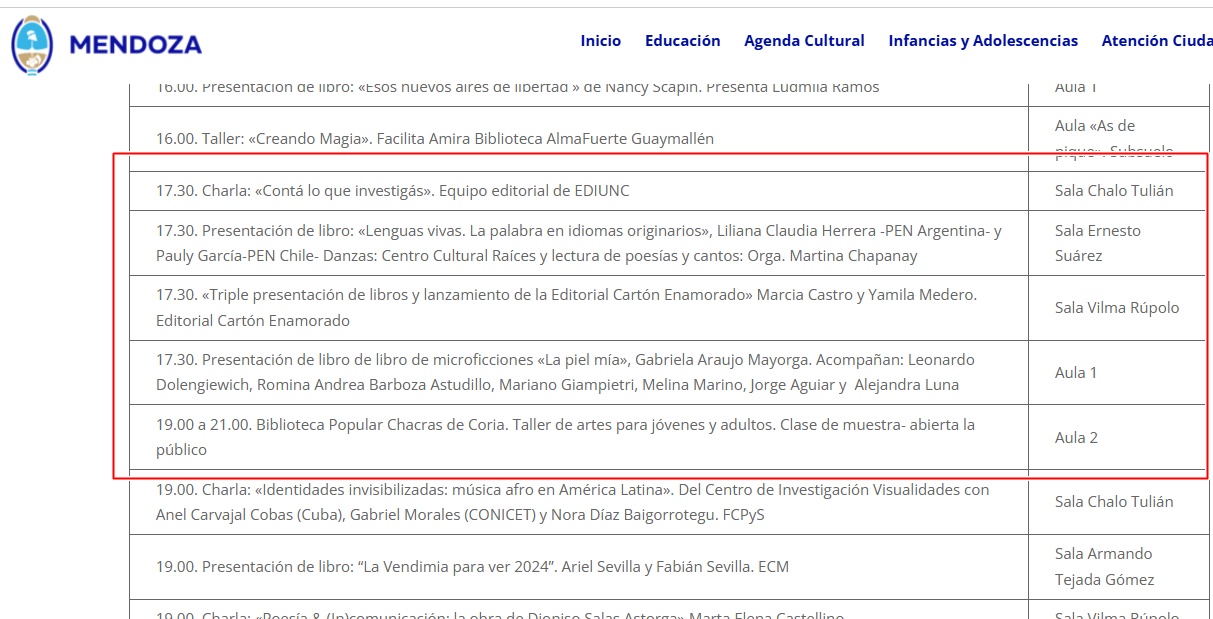
Task: Click the Sala Ernesto Suárez location cell
Action: click(1097, 243)
